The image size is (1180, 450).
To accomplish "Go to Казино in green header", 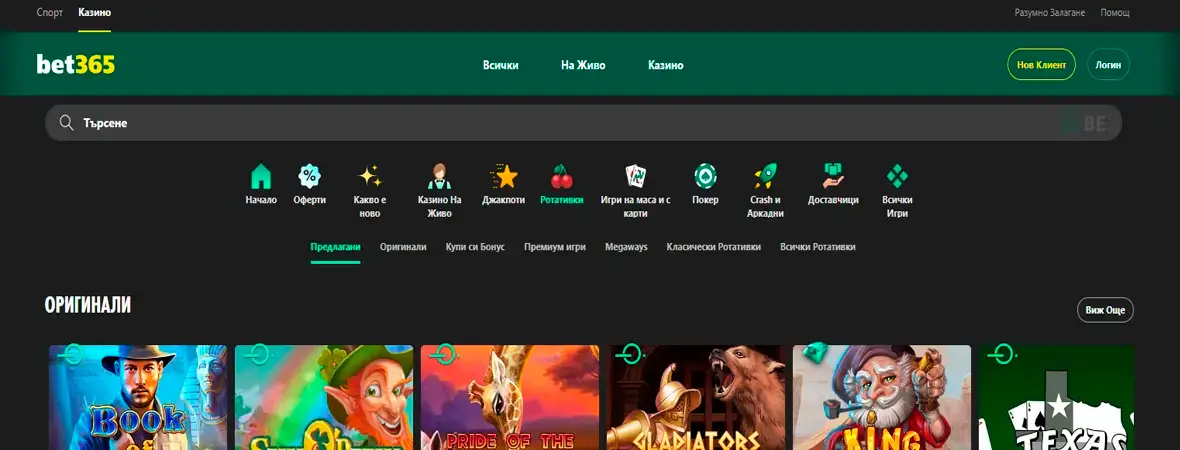I will tap(666, 65).
